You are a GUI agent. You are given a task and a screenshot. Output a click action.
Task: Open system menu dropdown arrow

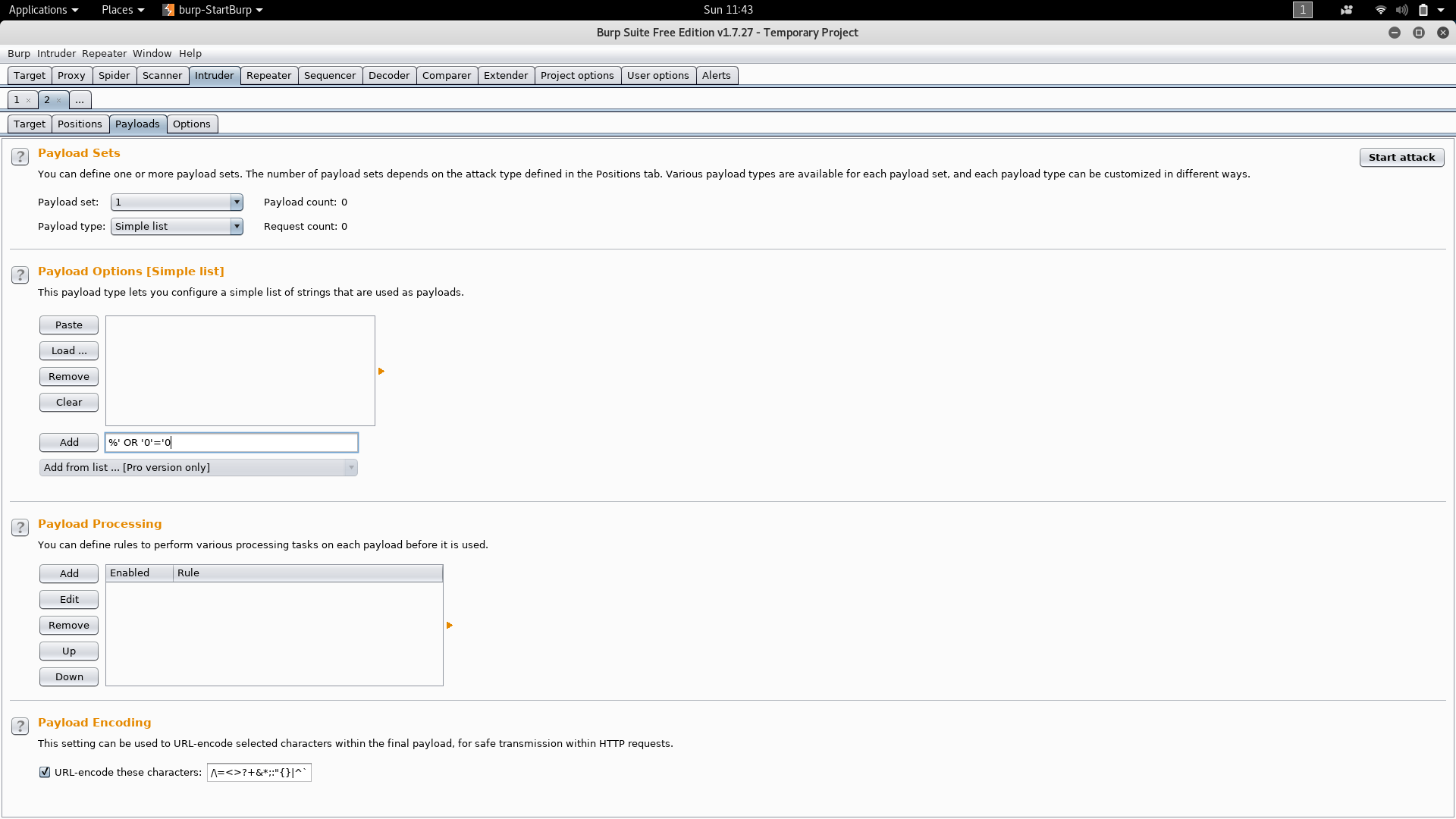[1441, 10]
